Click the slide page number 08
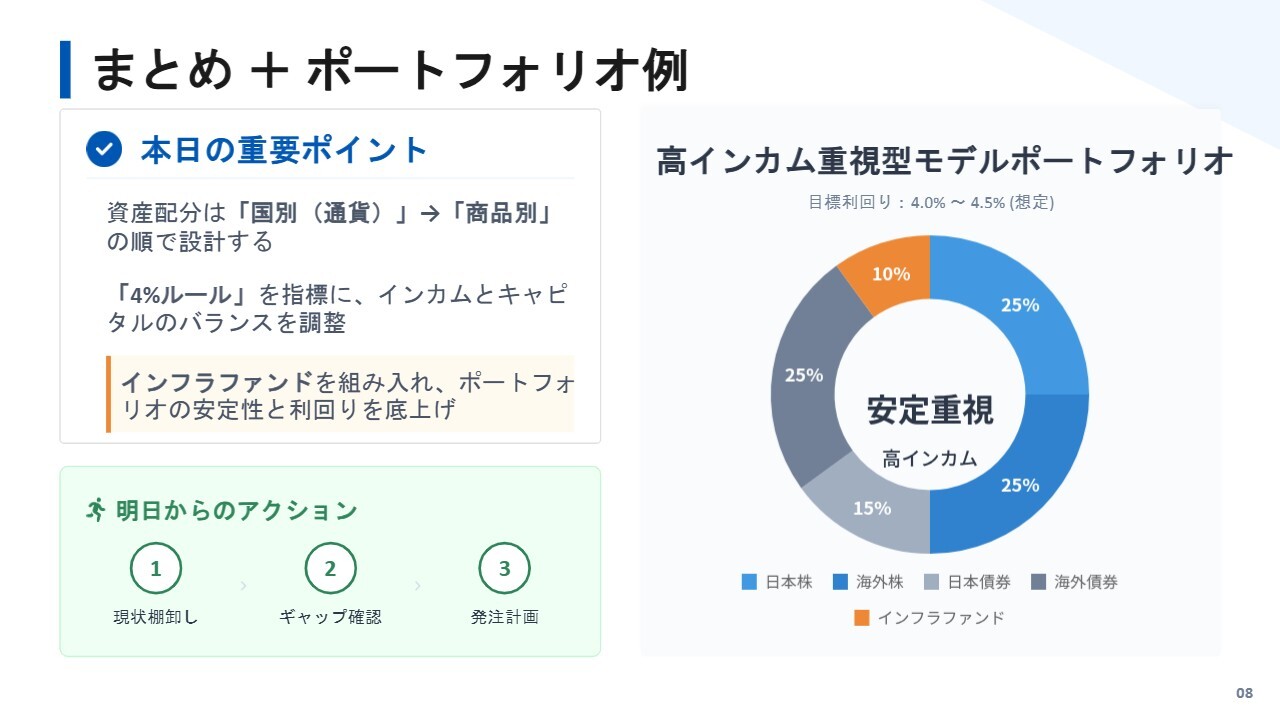Image resolution: width=1280 pixels, height=720 pixels. (1244, 693)
